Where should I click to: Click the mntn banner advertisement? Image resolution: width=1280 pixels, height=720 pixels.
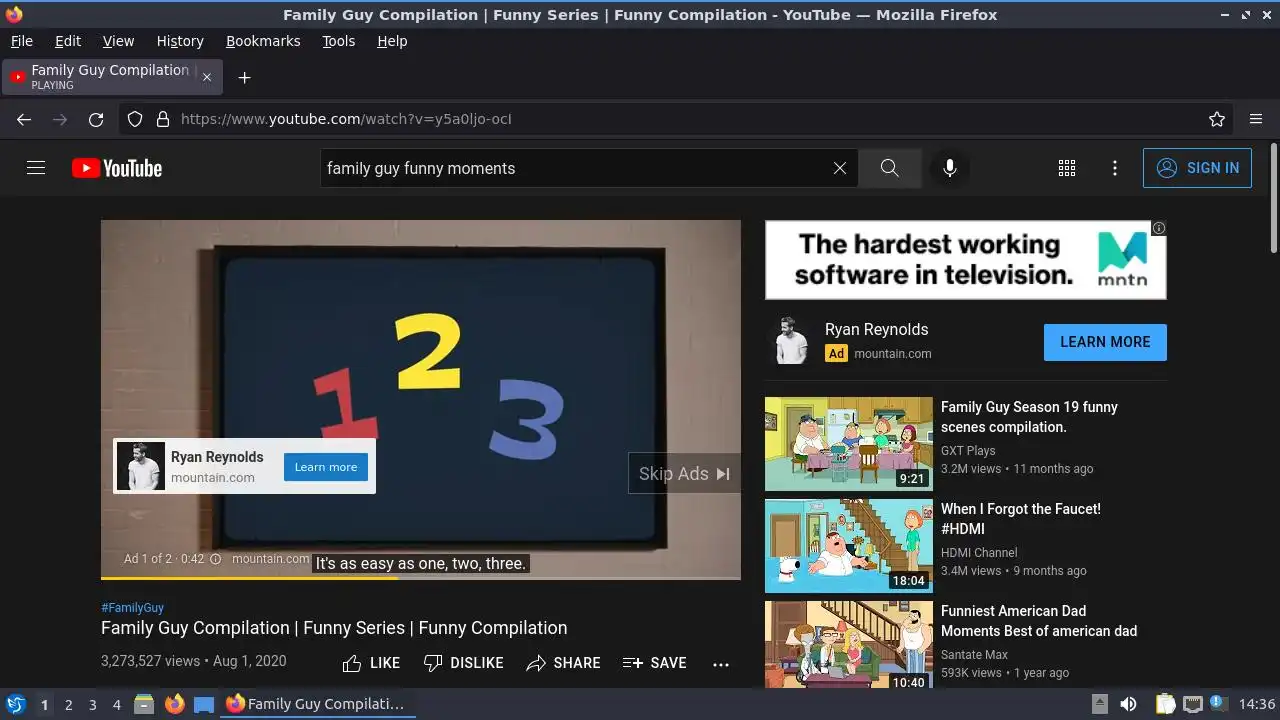coord(966,260)
